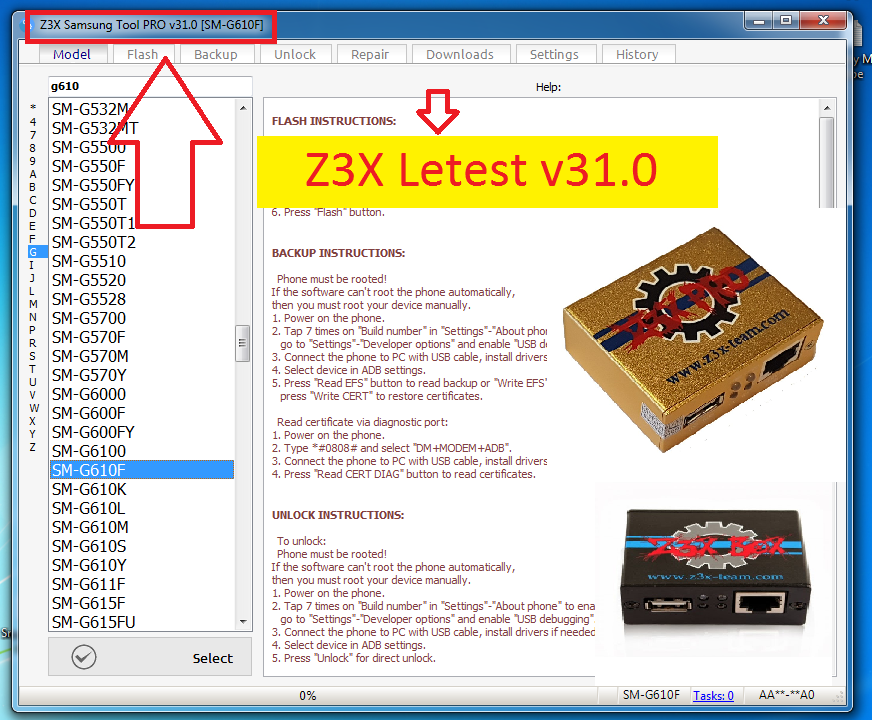This screenshot has width=872, height=720.
Task: View the History tab
Action: (x=638, y=55)
